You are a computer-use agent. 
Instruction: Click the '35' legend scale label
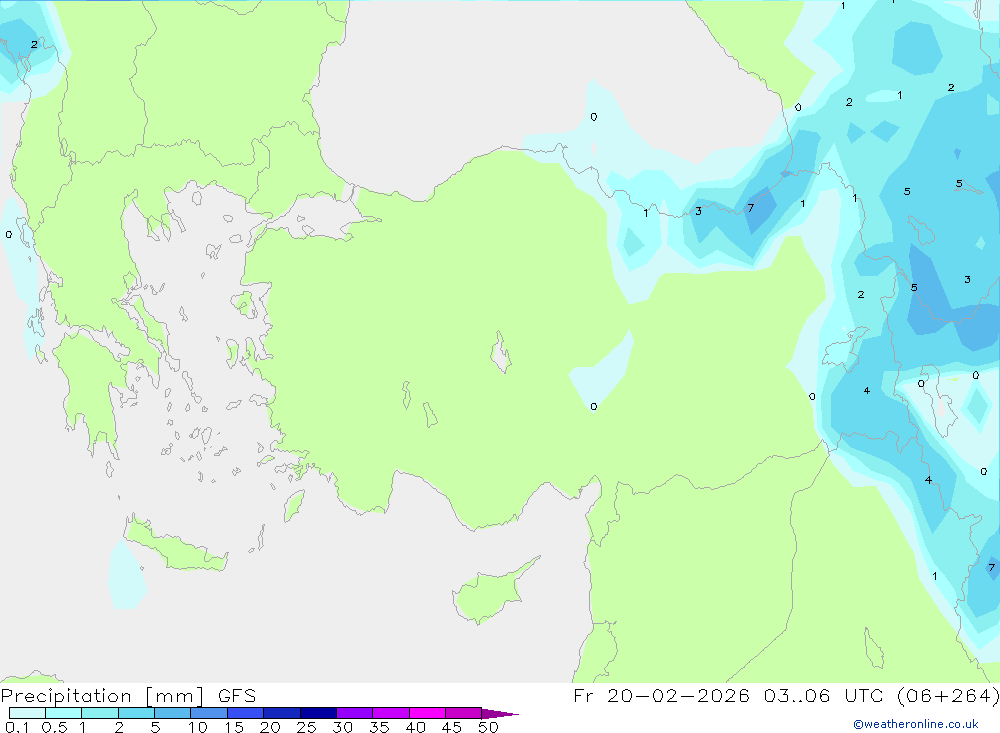(379, 727)
